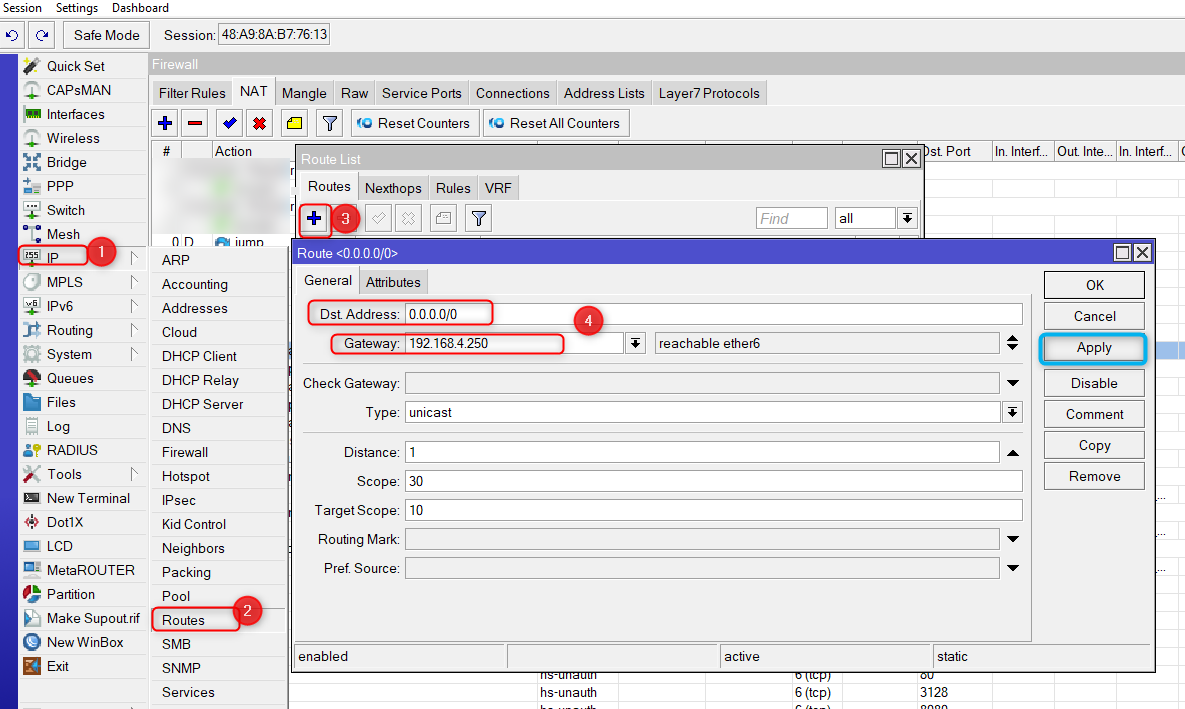Expand the Routing Mark field

tap(1012, 540)
